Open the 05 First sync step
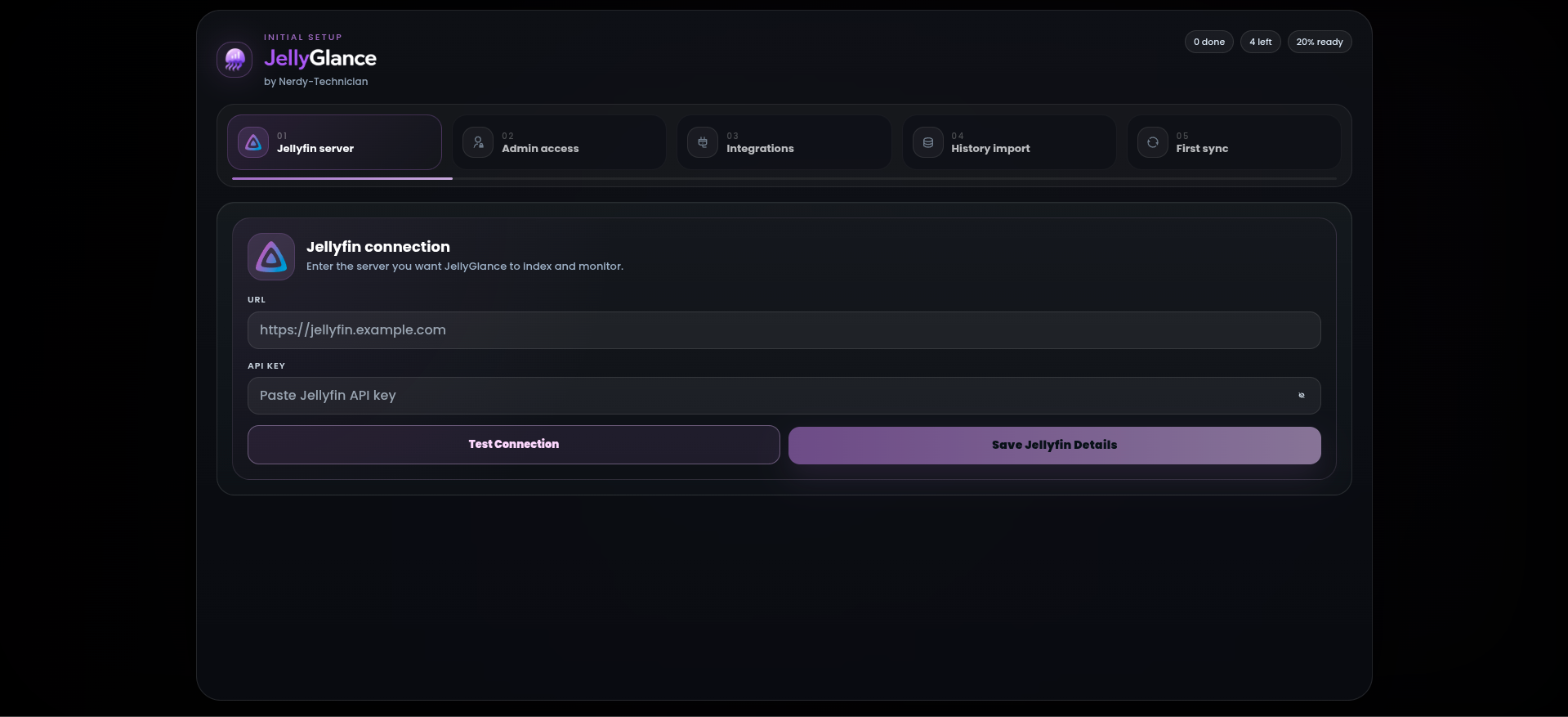 1234,142
